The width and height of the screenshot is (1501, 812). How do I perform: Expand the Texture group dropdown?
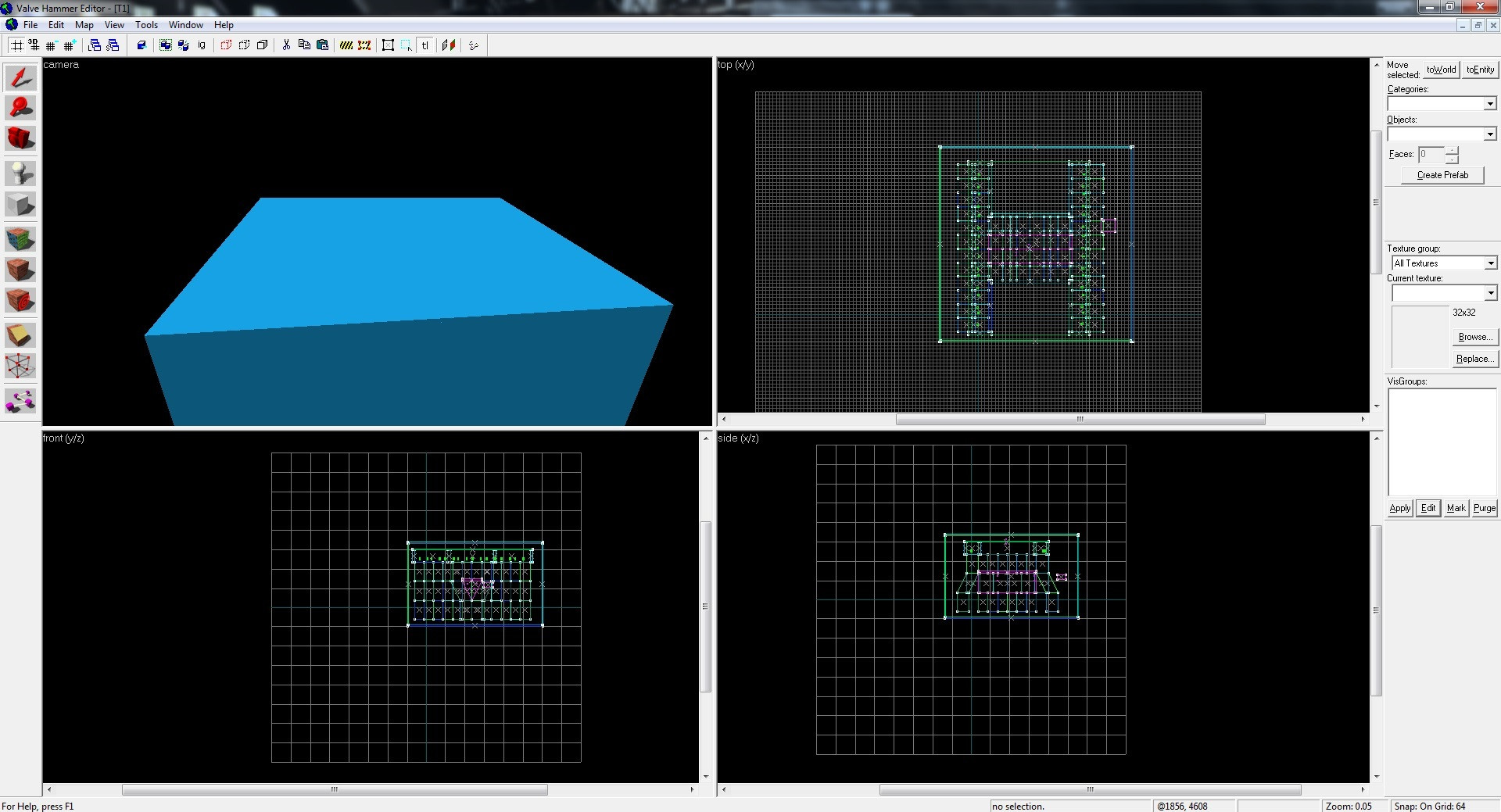(x=1490, y=263)
